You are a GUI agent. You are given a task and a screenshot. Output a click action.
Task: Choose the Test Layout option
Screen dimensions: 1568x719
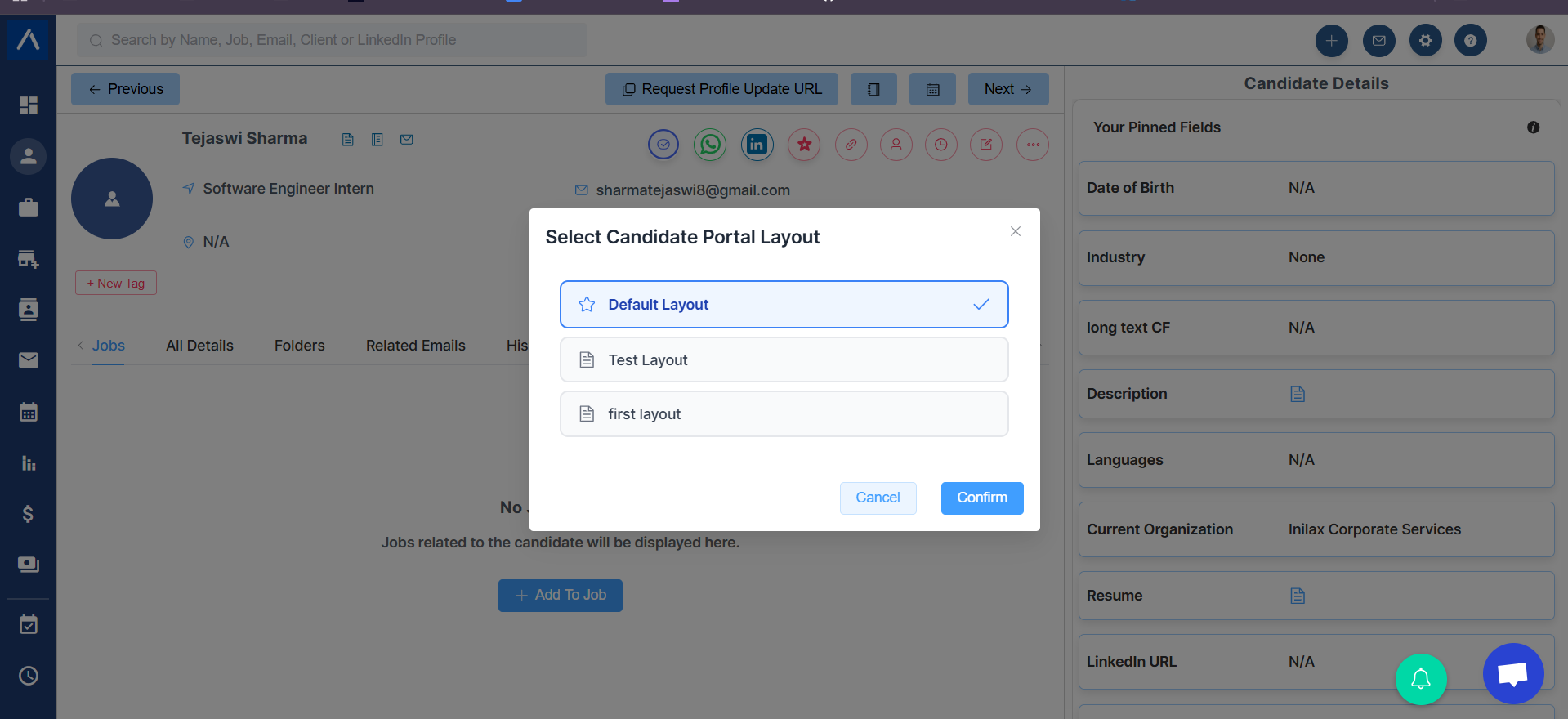click(784, 360)
